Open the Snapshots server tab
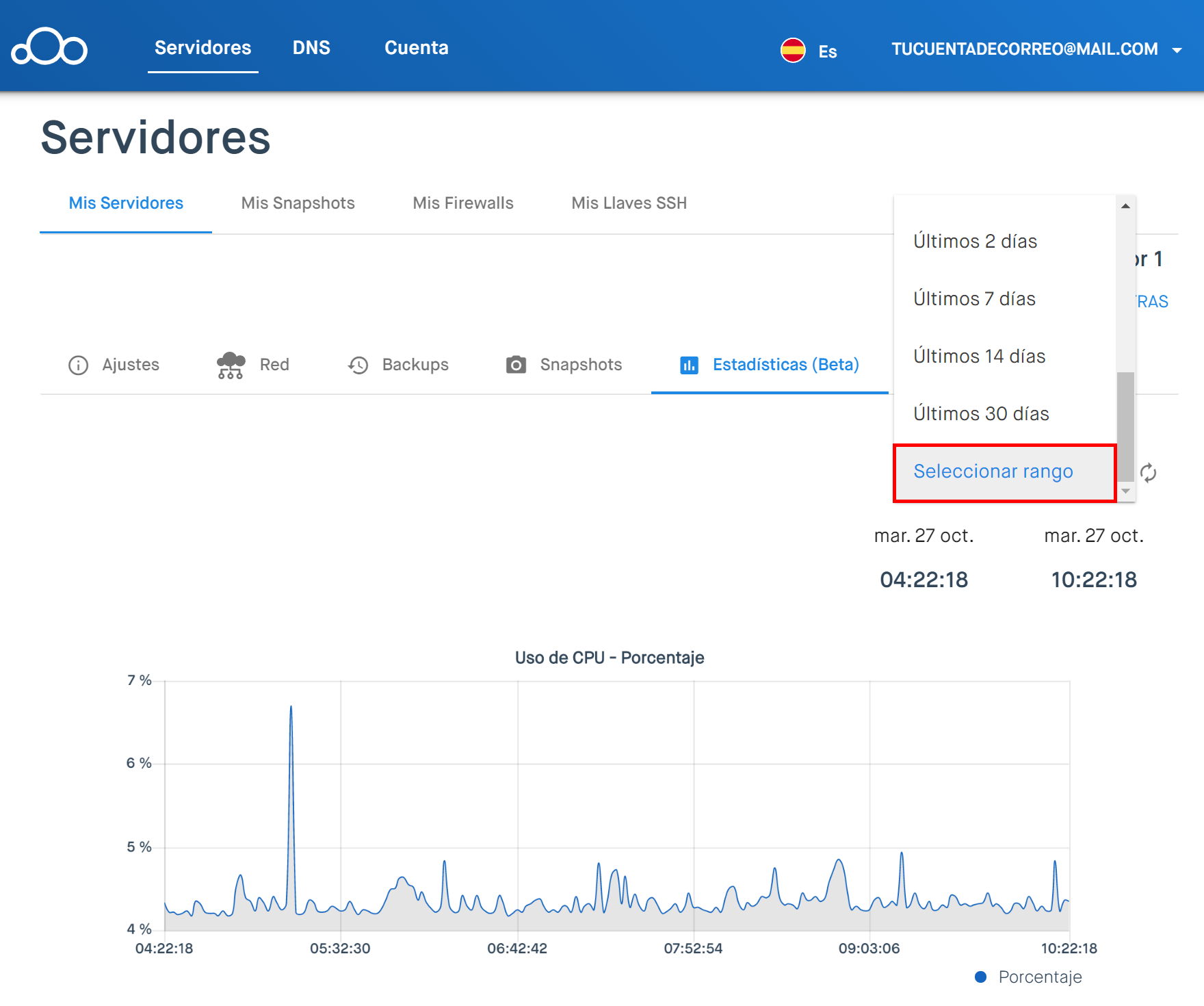 click(x=564, y=365)
